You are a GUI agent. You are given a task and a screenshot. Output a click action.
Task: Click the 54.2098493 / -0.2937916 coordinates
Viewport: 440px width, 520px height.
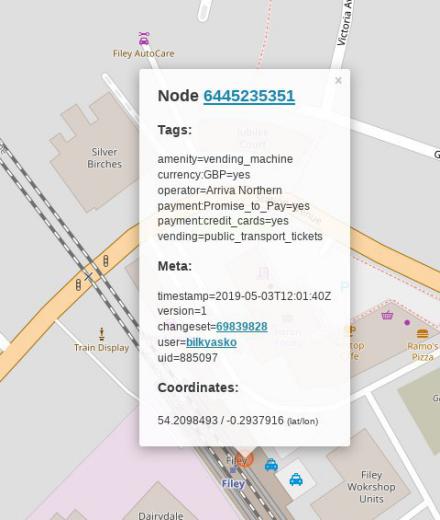click(220, 420)
